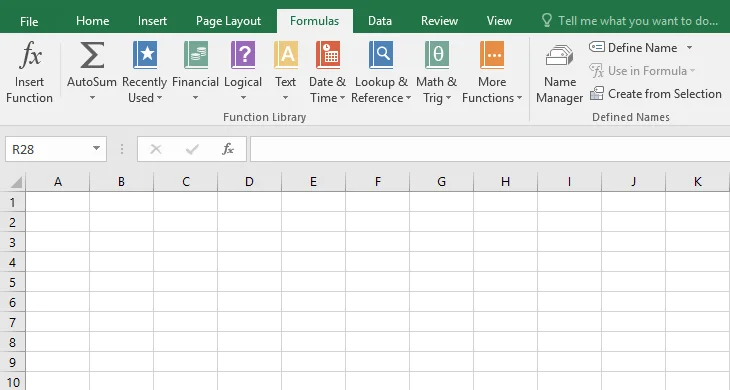The height and width of the screenshot is (390, 730).
Task: Click cell J8
Action: (x=634, y=342)
